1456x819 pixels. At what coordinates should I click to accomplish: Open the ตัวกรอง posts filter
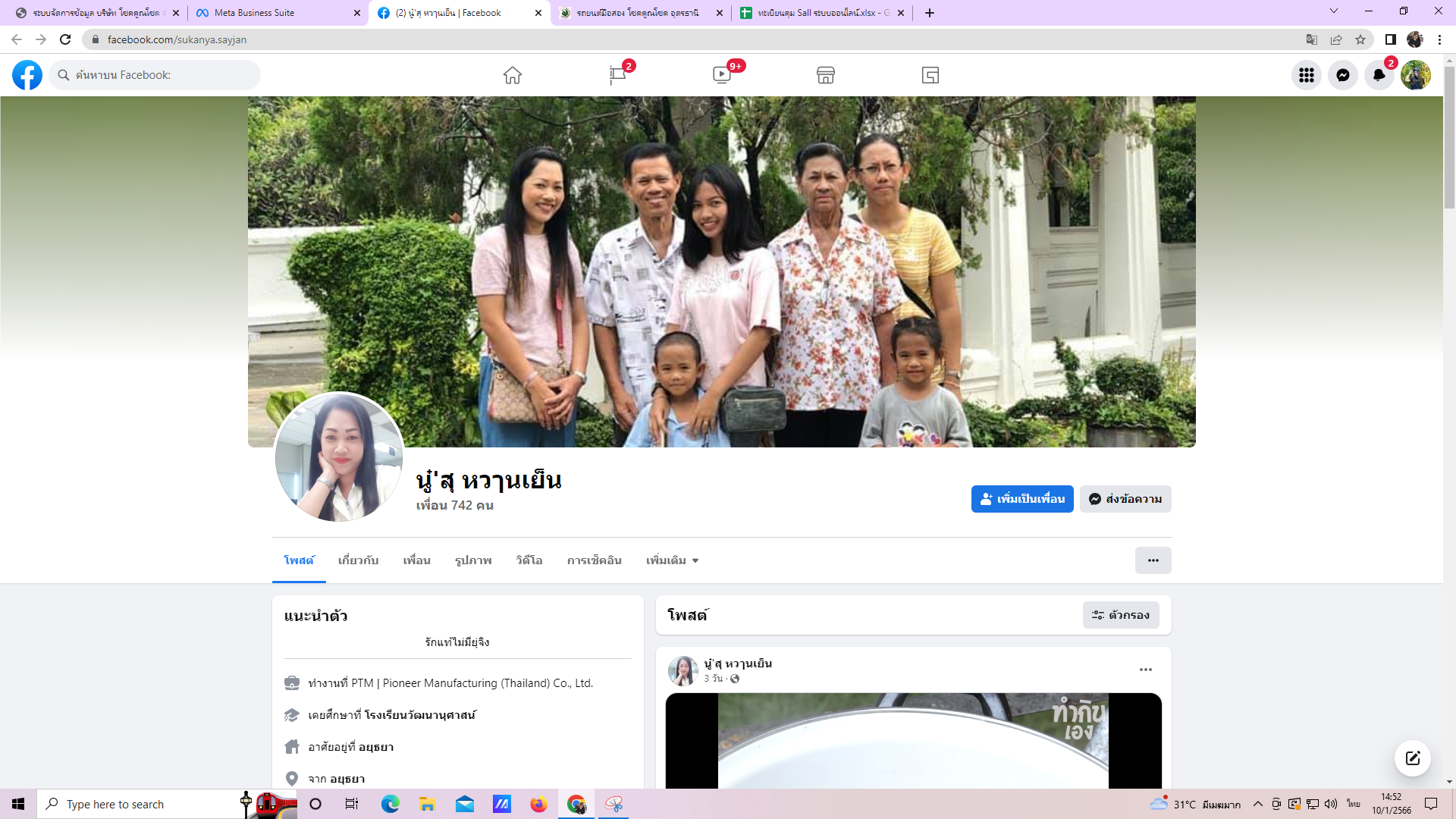pos(1120,615)
